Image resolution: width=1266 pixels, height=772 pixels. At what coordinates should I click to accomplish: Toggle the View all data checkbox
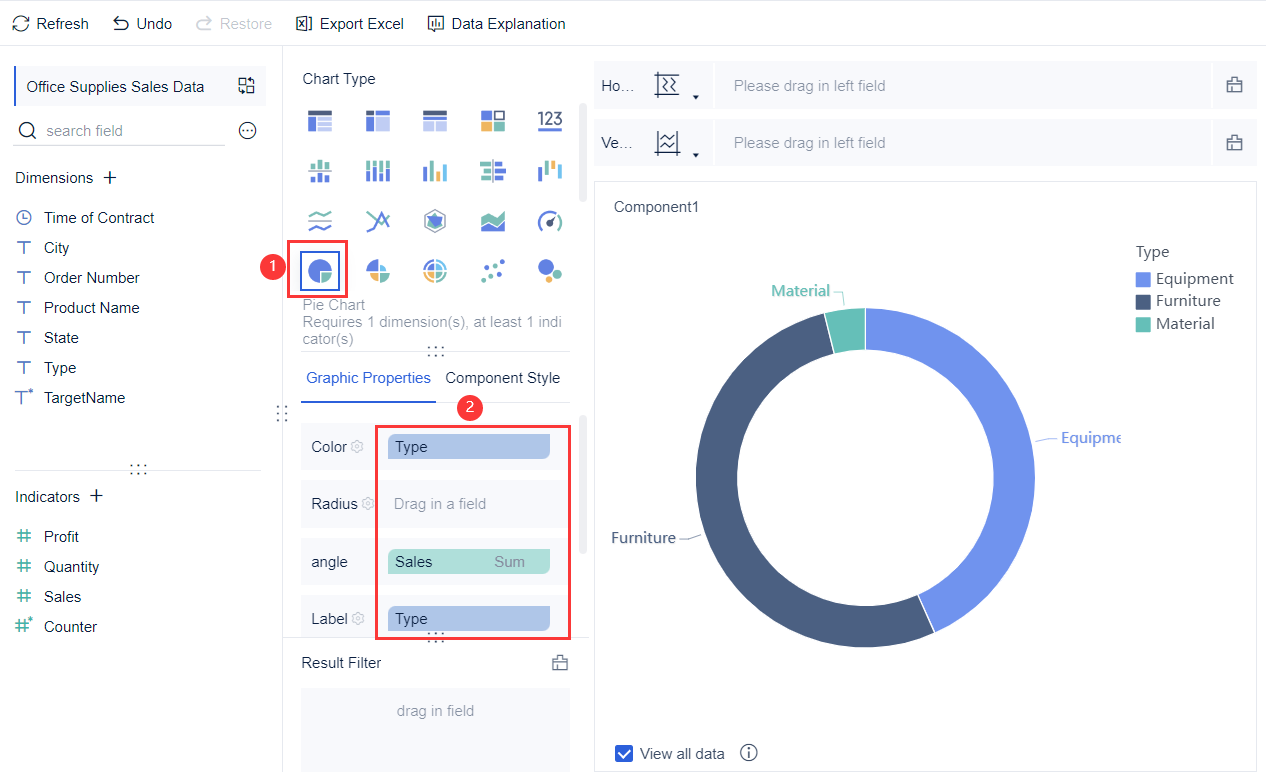(x=625, y=753)
